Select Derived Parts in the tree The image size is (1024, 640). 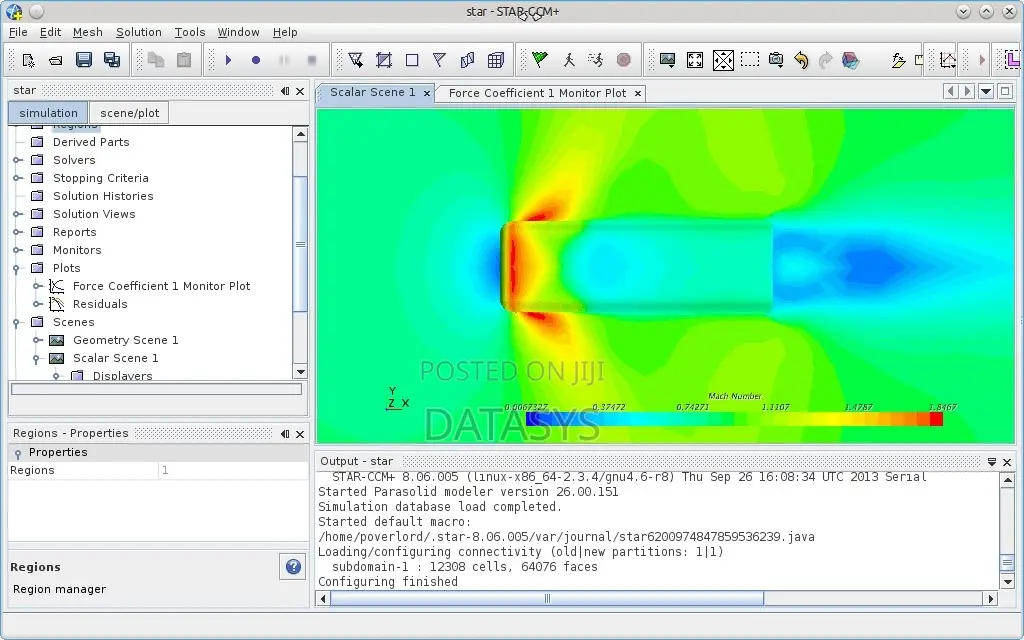(91, 142)
